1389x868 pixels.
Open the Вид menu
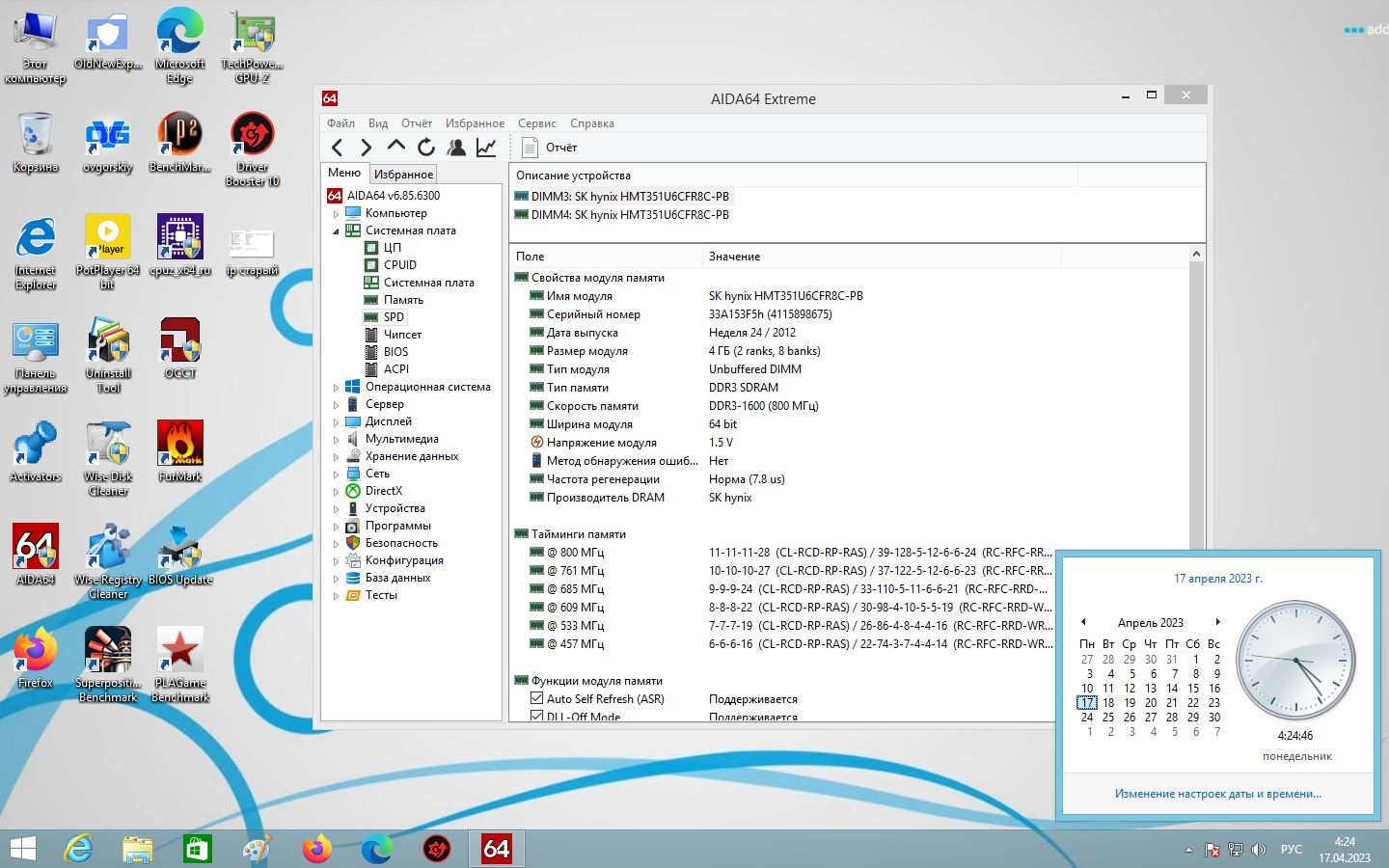pyautogui.click(x=378, y=123)
